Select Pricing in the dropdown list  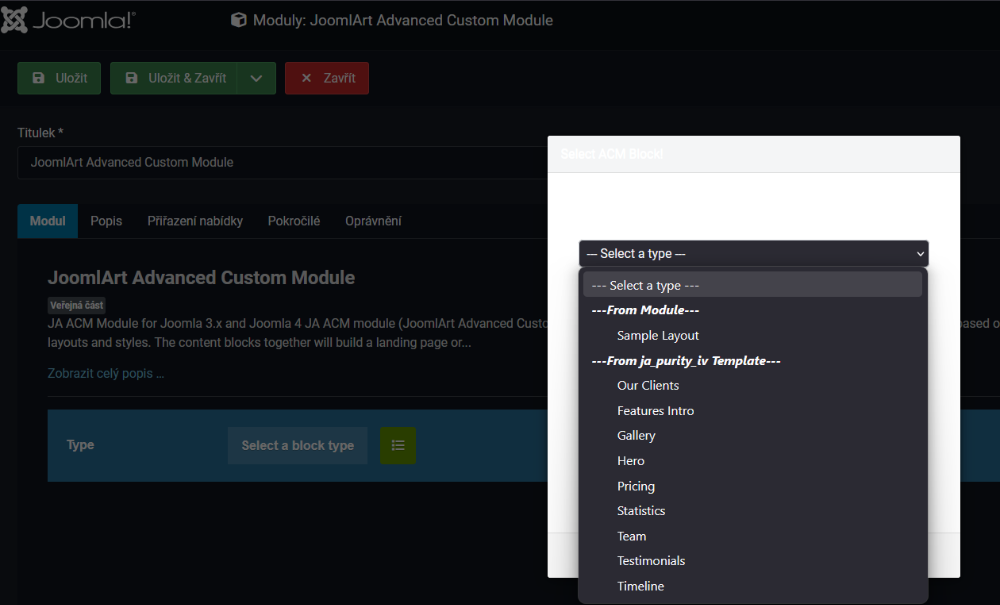pos(636,486)
